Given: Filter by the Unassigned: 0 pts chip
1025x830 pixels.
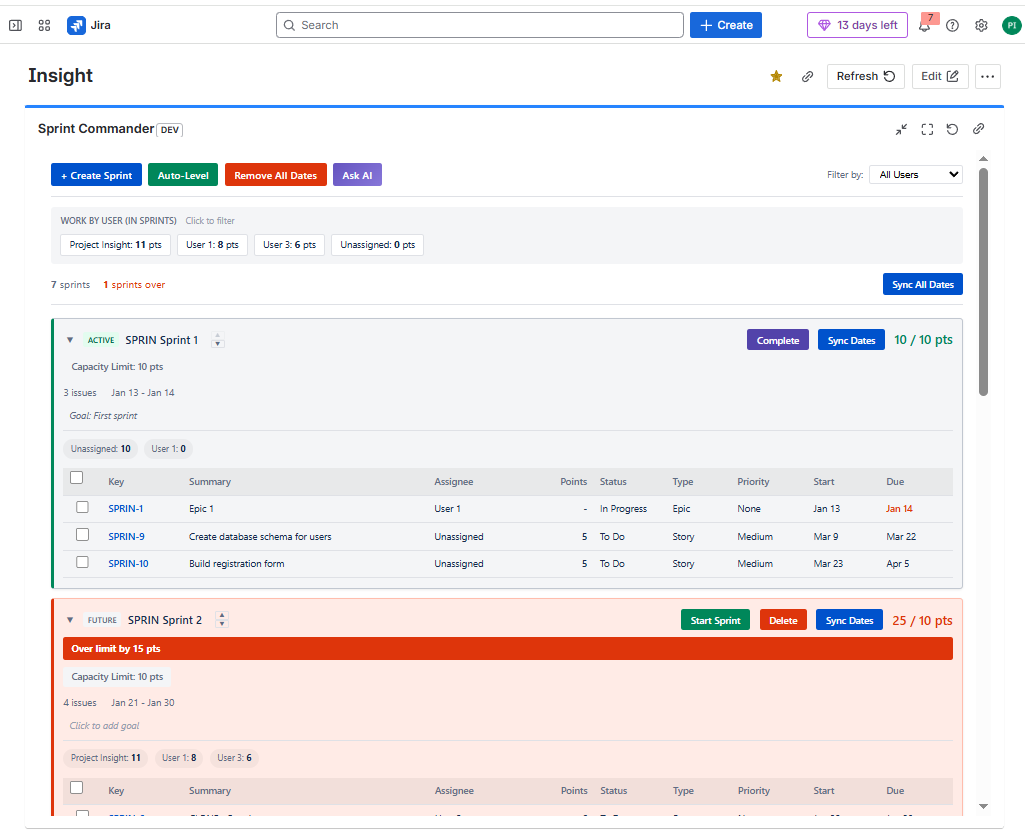Looking at the screenshot, I should coord(377,244).
